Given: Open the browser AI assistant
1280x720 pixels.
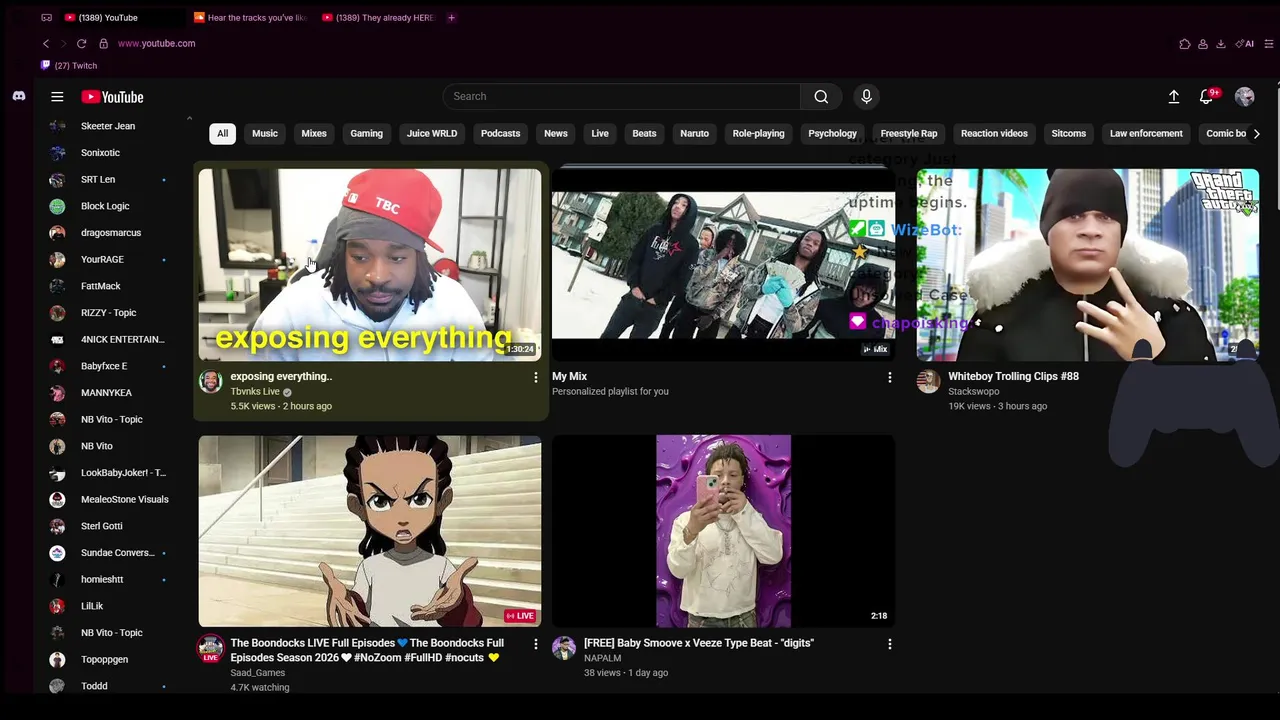Looking at the screenshot, I should (x=1245, y=44).
